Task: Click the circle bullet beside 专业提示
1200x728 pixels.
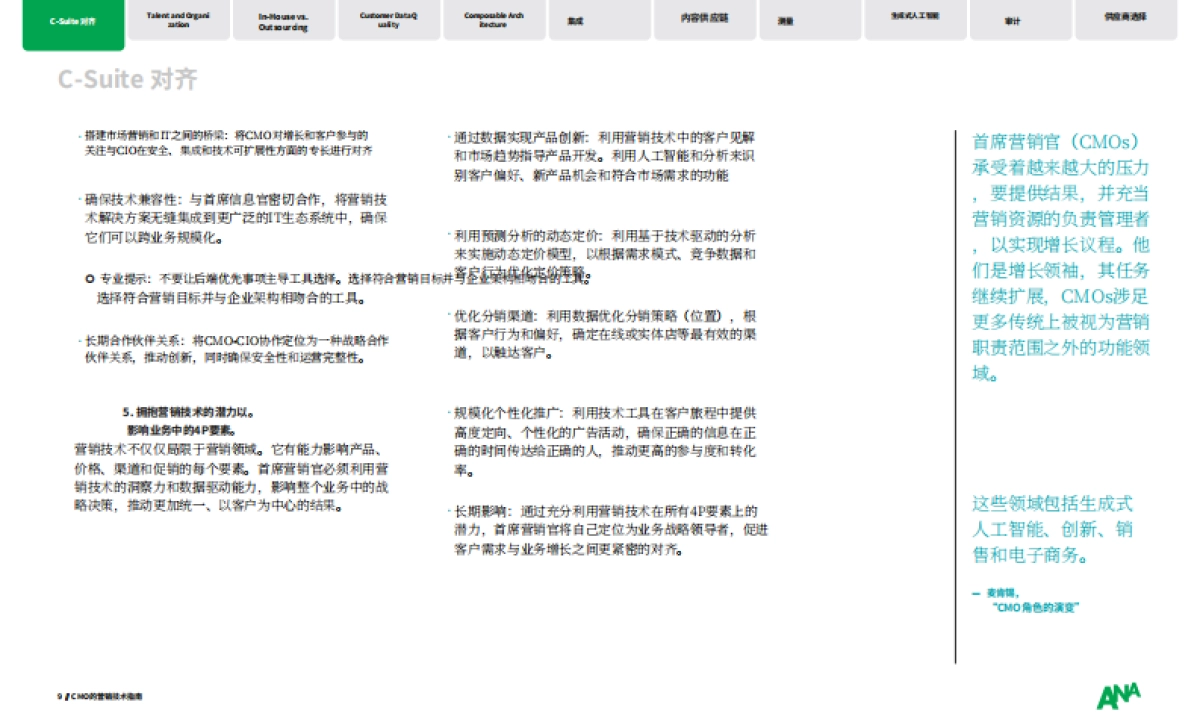Action: click(x=90, y=279)
